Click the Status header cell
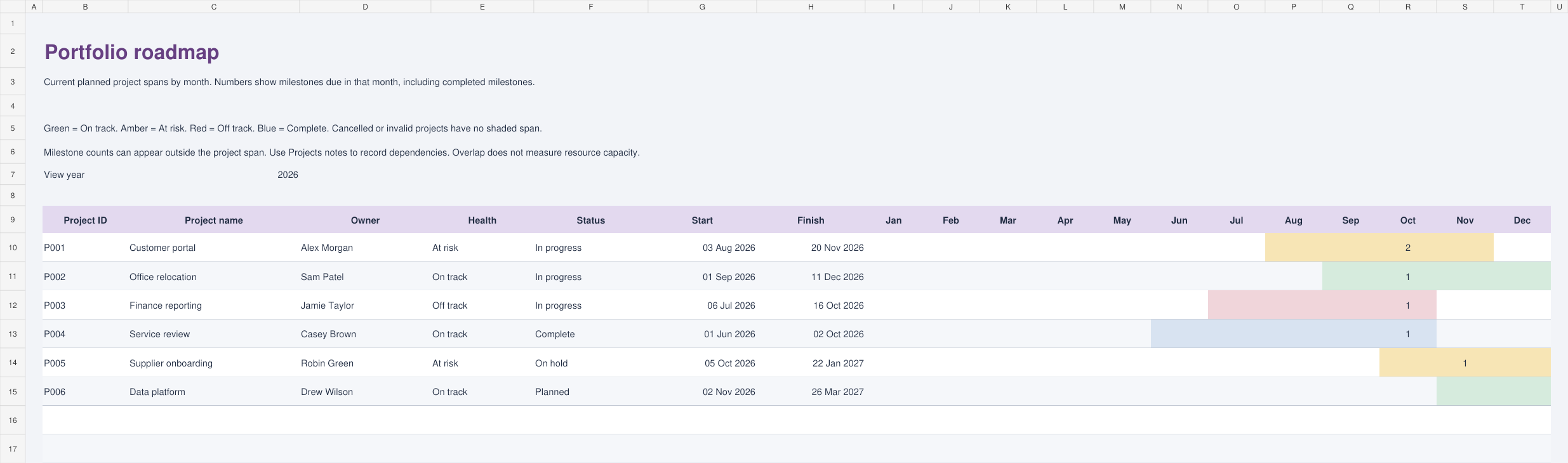 click(x=590, y=220)
